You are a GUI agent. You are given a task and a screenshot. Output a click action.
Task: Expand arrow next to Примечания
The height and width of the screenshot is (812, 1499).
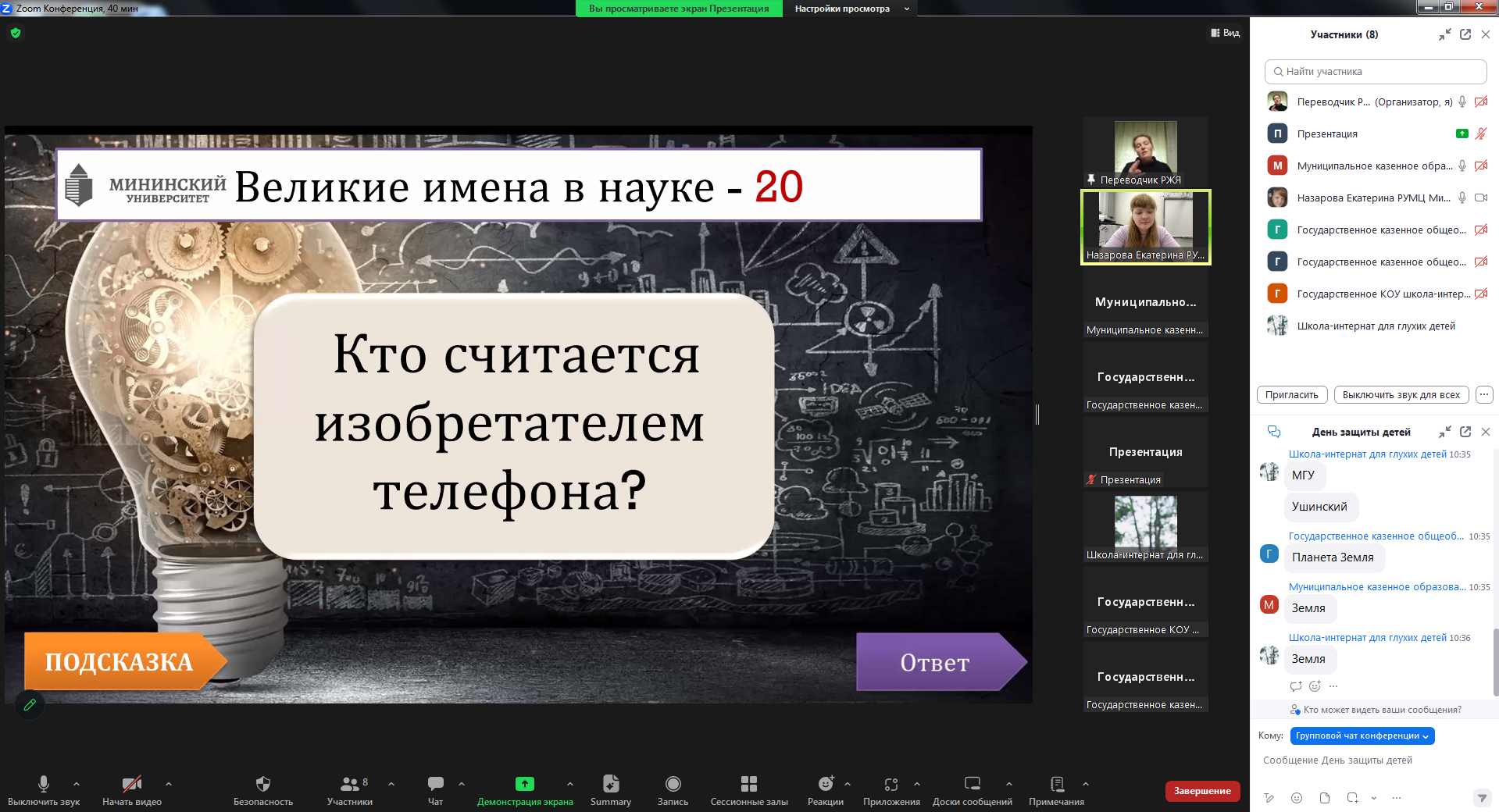(1085, 783)
